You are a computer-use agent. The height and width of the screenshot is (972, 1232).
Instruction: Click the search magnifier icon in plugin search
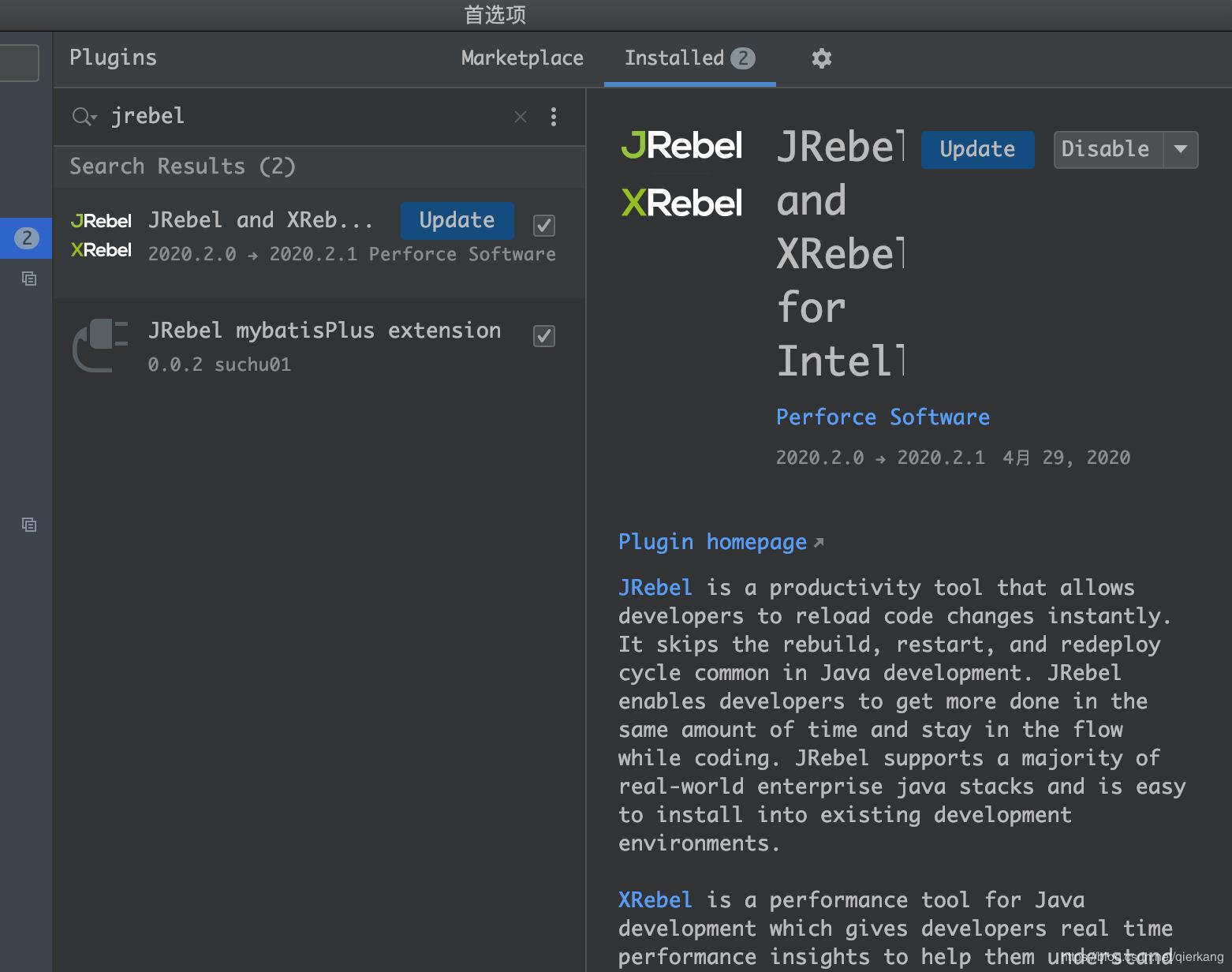(81, 116)
